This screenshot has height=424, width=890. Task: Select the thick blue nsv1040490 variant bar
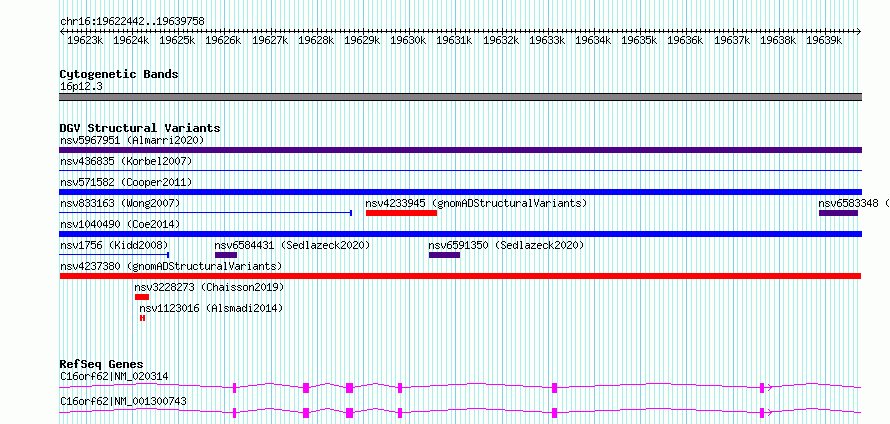click(460, 234)
